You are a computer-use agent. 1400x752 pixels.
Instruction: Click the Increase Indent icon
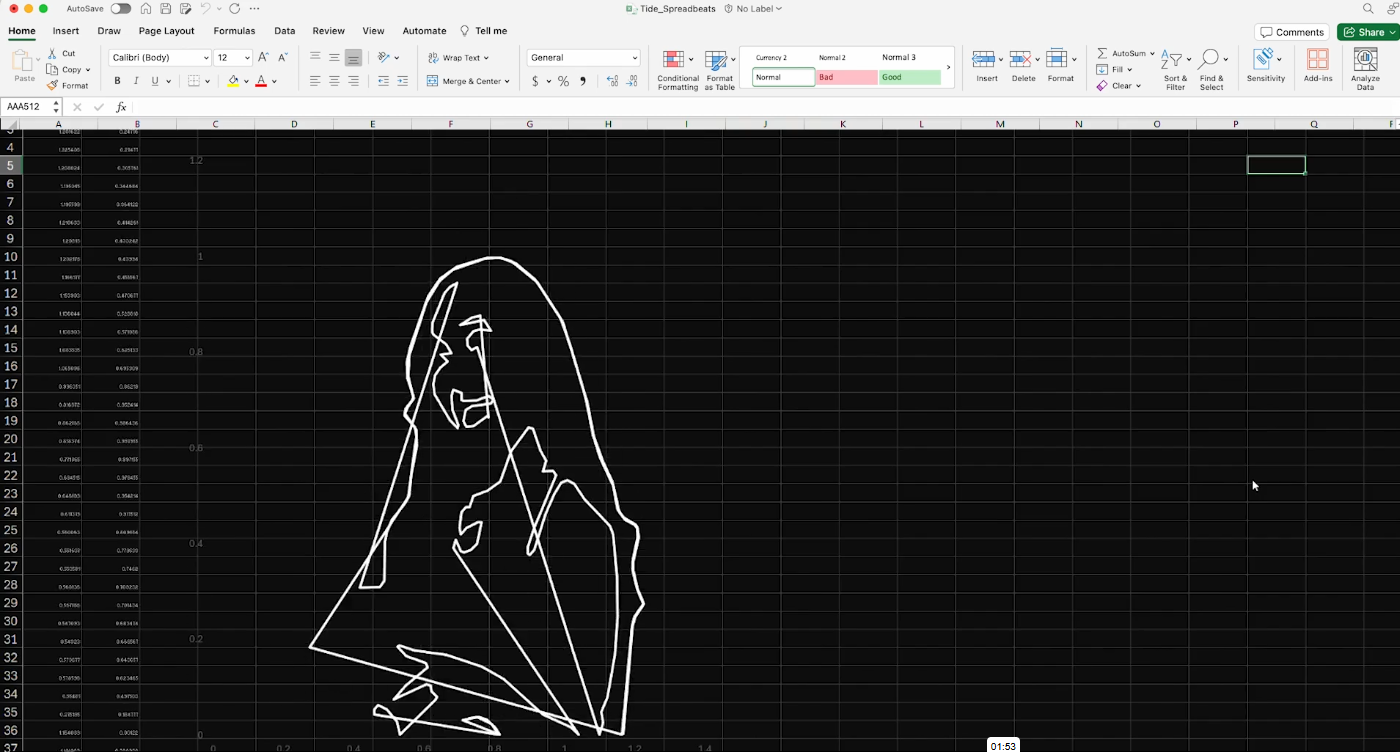pyautogui.click(x=402, y=81)
